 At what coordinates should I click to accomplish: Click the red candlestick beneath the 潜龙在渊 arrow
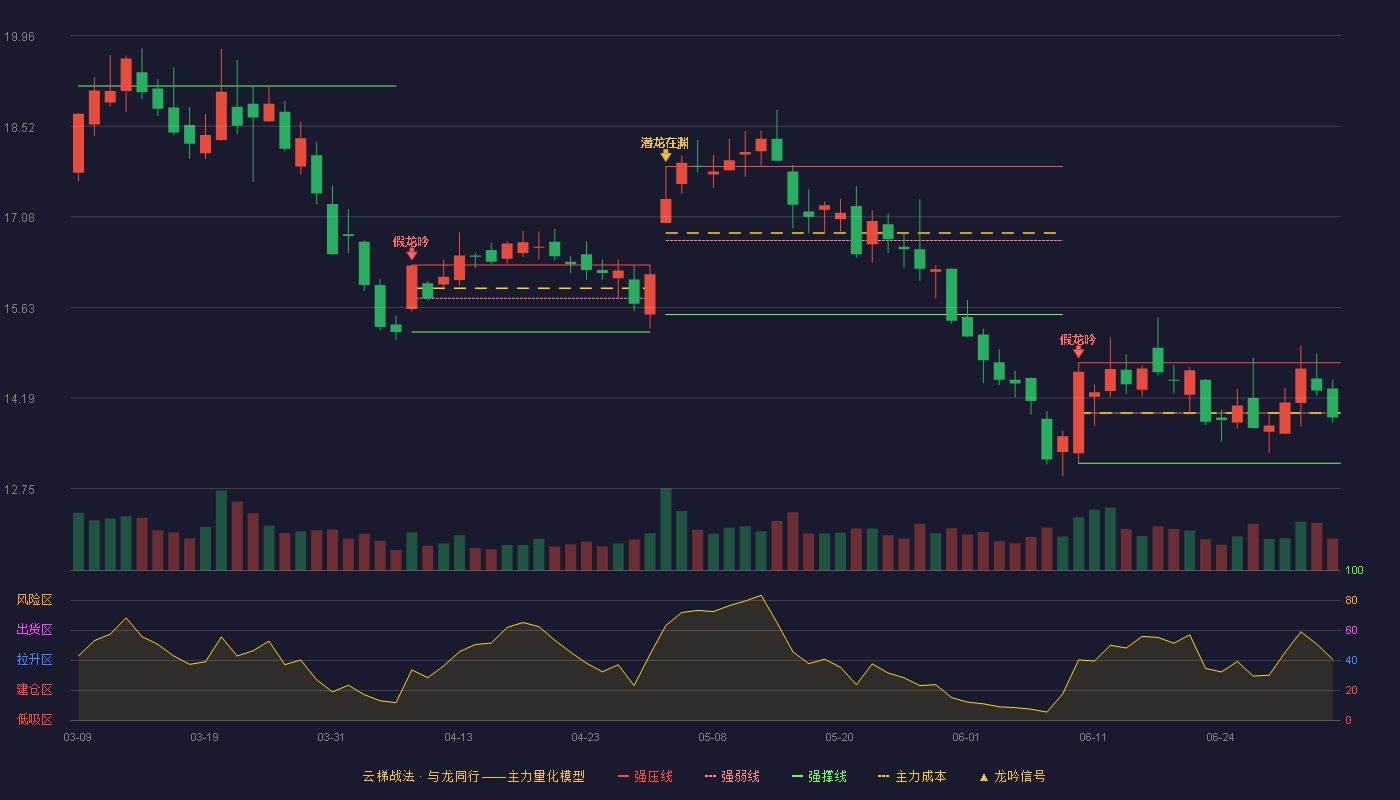[x=666, y=210]
